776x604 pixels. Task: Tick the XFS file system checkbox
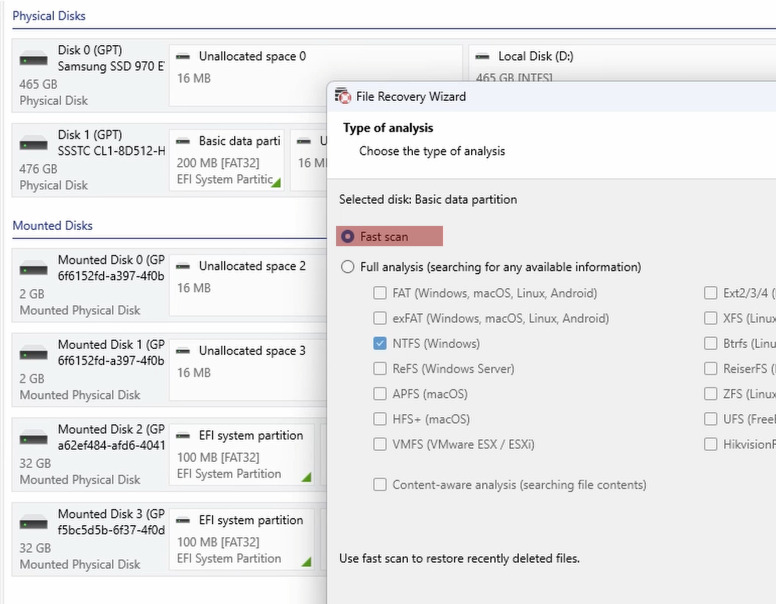(x=710, y=318)
